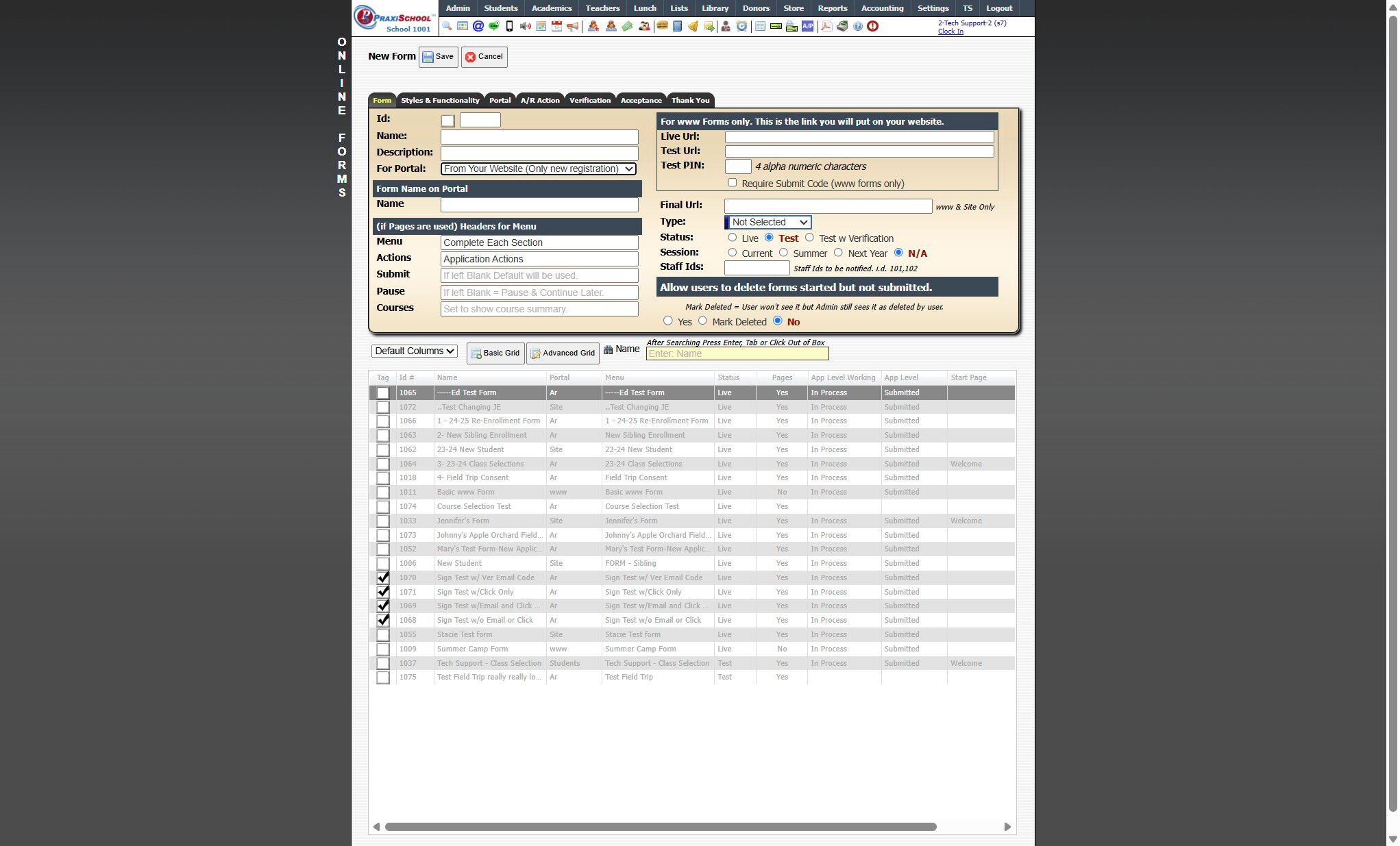Viewport: 1400px width, 846px height.
Task: Click the PDF document icon
Action: [x=826, y=26]
